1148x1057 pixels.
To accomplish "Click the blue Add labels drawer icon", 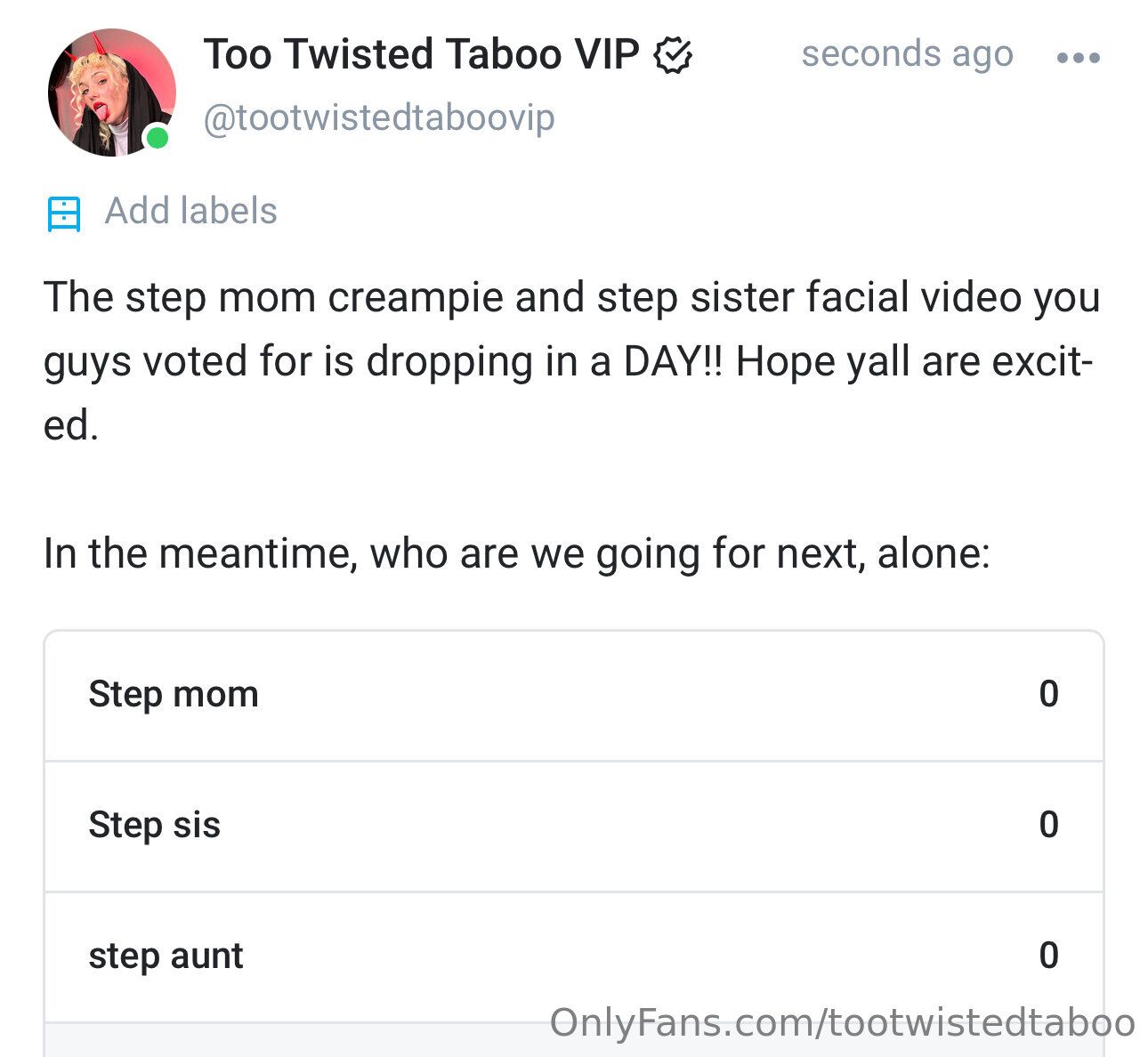I will (64, 214).
